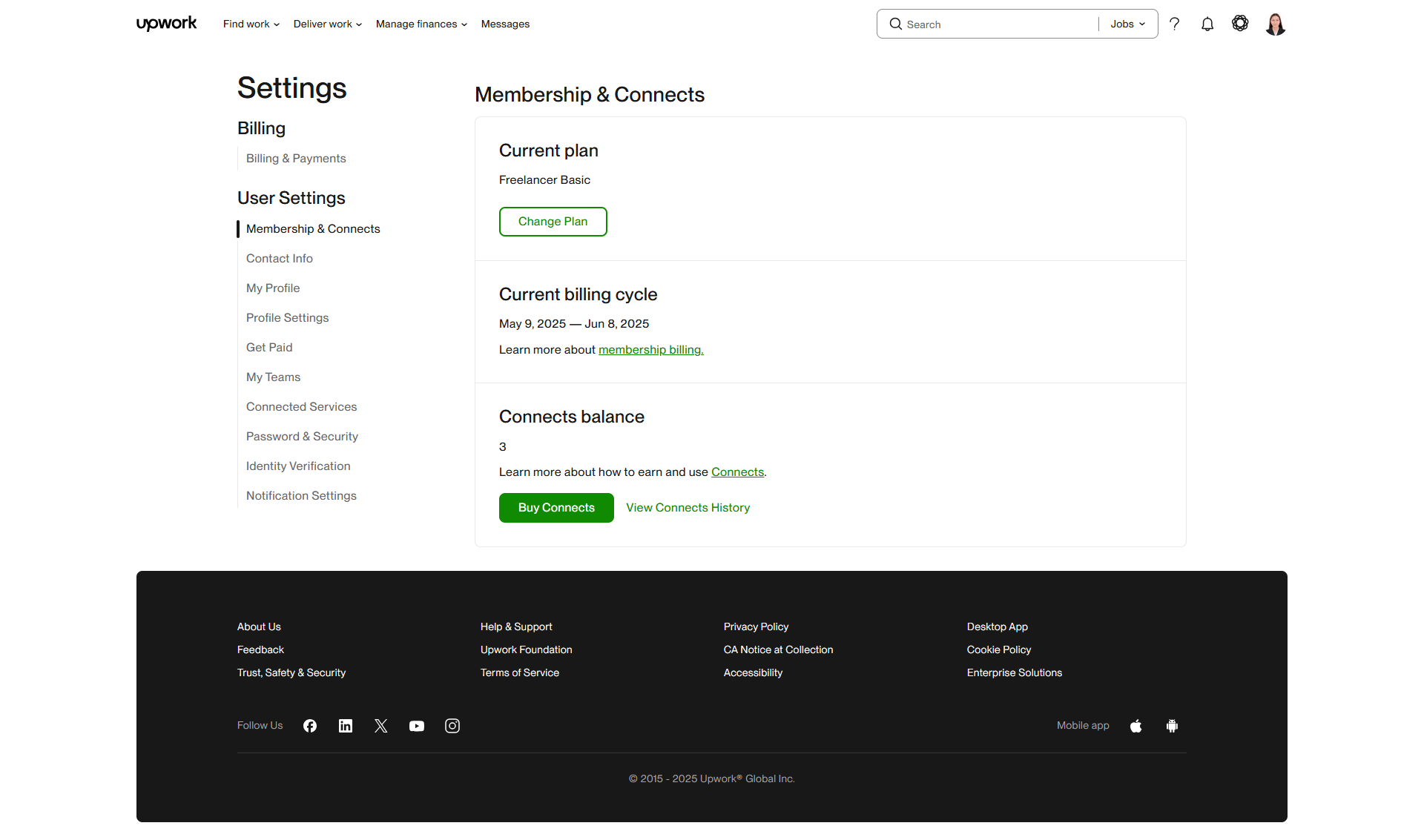Image resolution: width=1424 pixels, height=840 pixels.
Task: Open the Instagram footer icon
Action: [452, 726]
